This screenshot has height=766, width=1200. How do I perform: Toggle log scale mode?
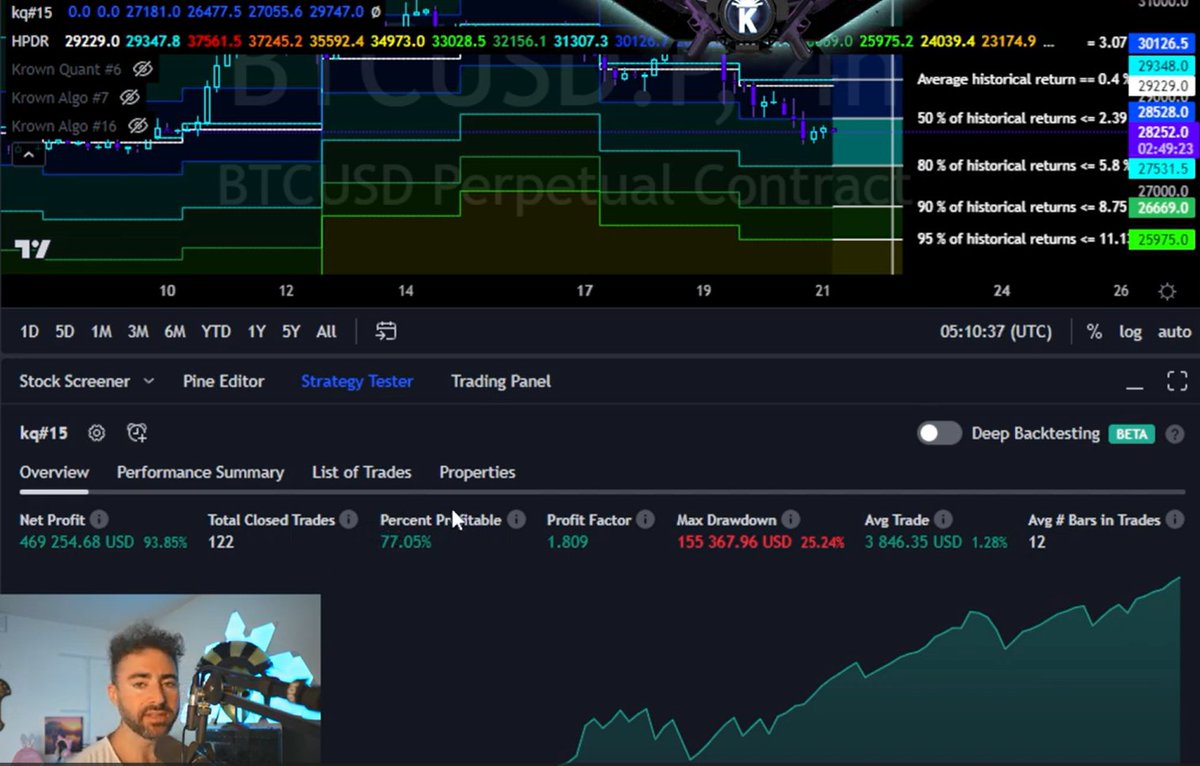pyautogui.click(x=1130, y=331)
